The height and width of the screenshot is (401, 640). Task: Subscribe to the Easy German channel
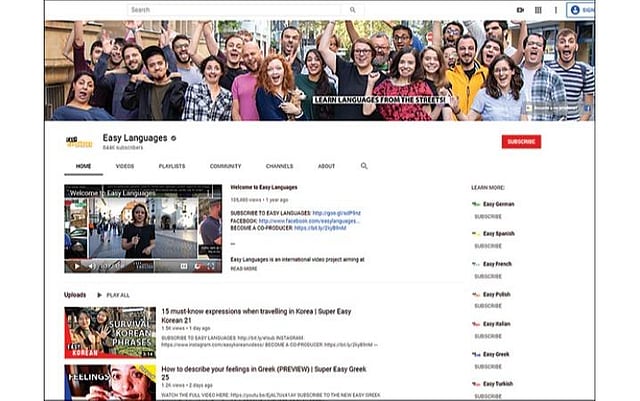(488, 216)
